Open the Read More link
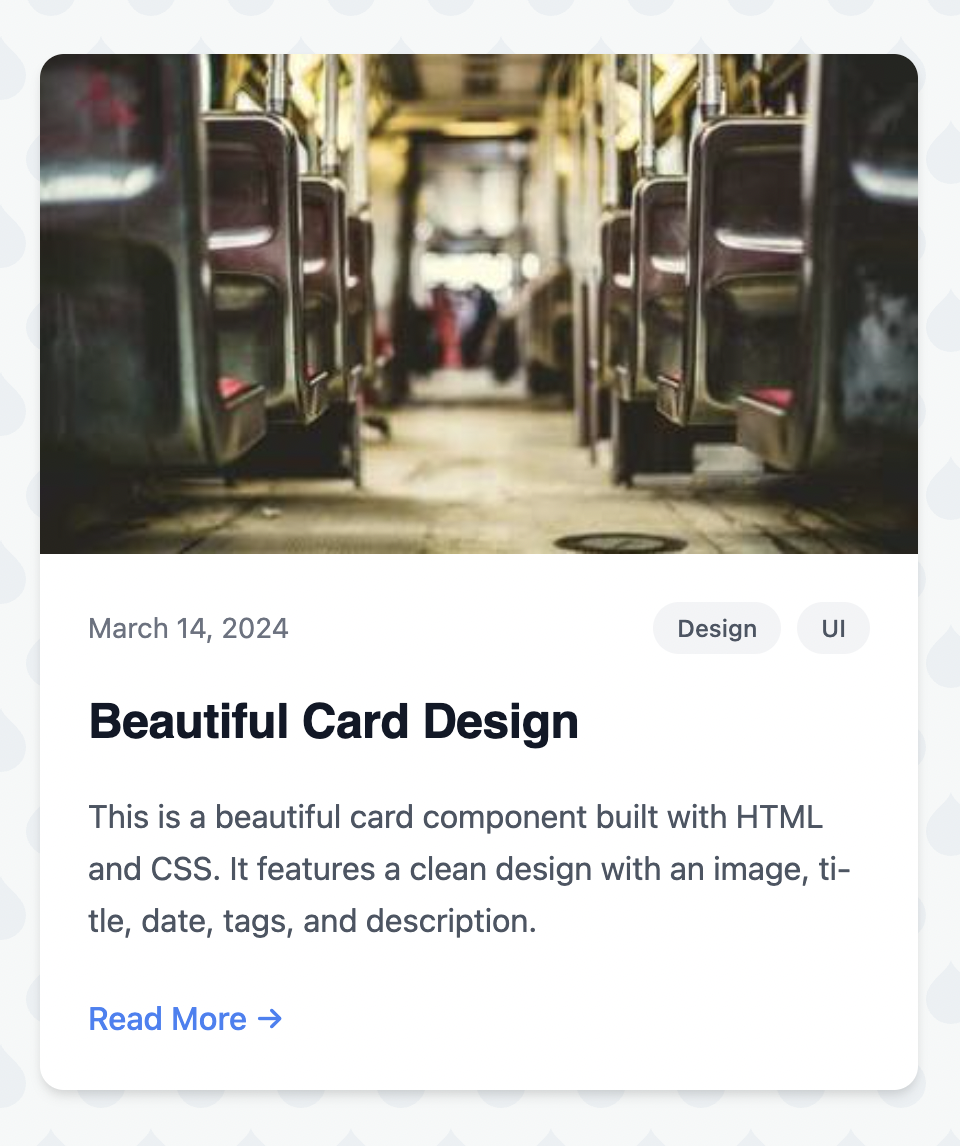The height and width of the screenshot is (1146, 960). tap(167, 1019)
